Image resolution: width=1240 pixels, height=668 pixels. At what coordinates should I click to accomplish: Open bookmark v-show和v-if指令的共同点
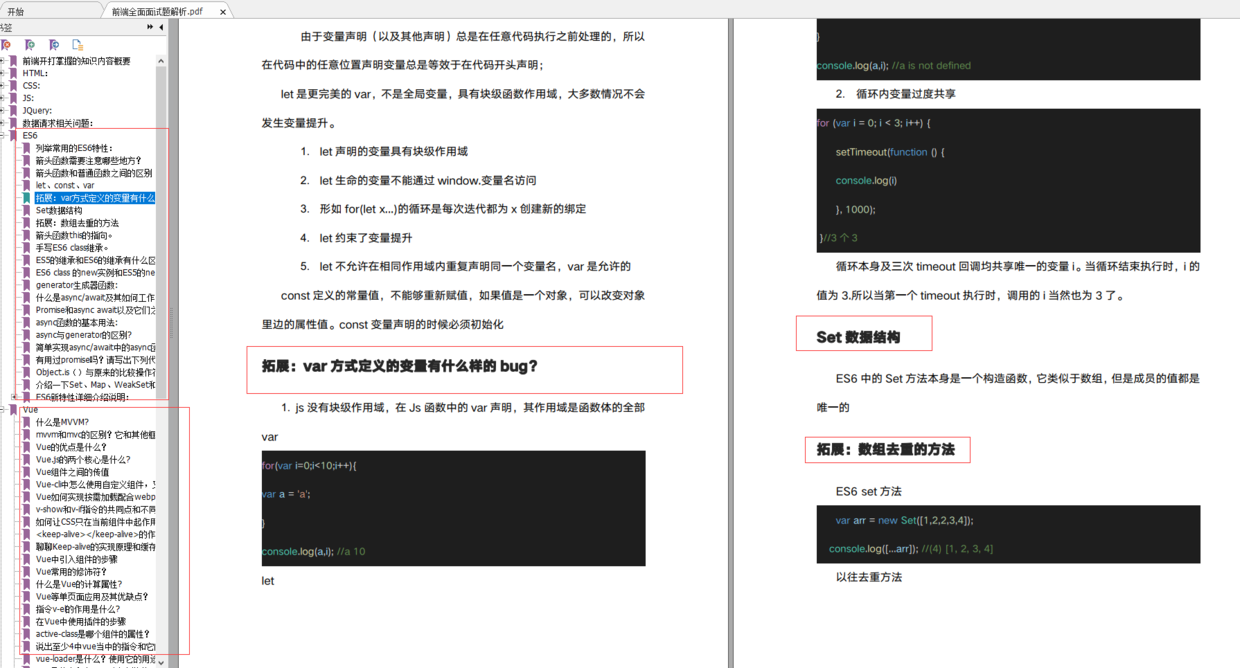tap(95, 509)
